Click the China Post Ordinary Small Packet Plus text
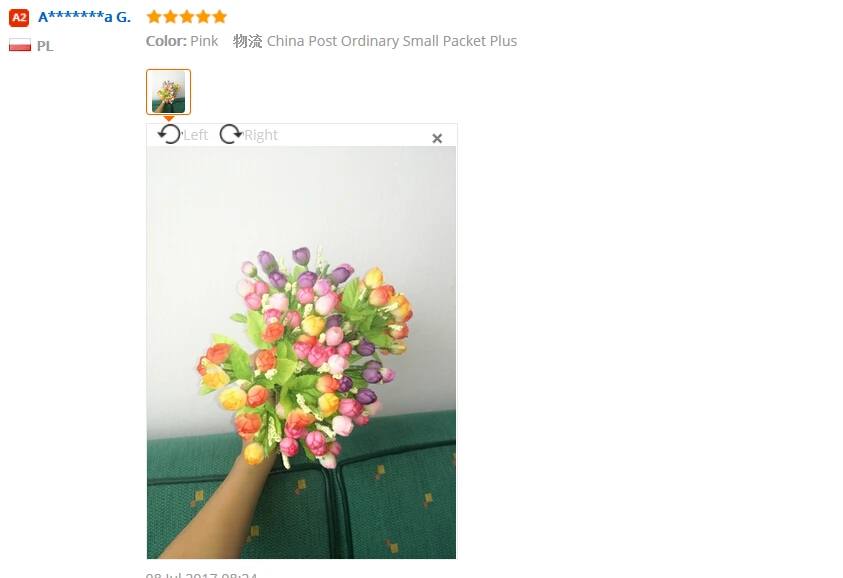The width and height of the screenshot is (843, 578). click(392, 41)
